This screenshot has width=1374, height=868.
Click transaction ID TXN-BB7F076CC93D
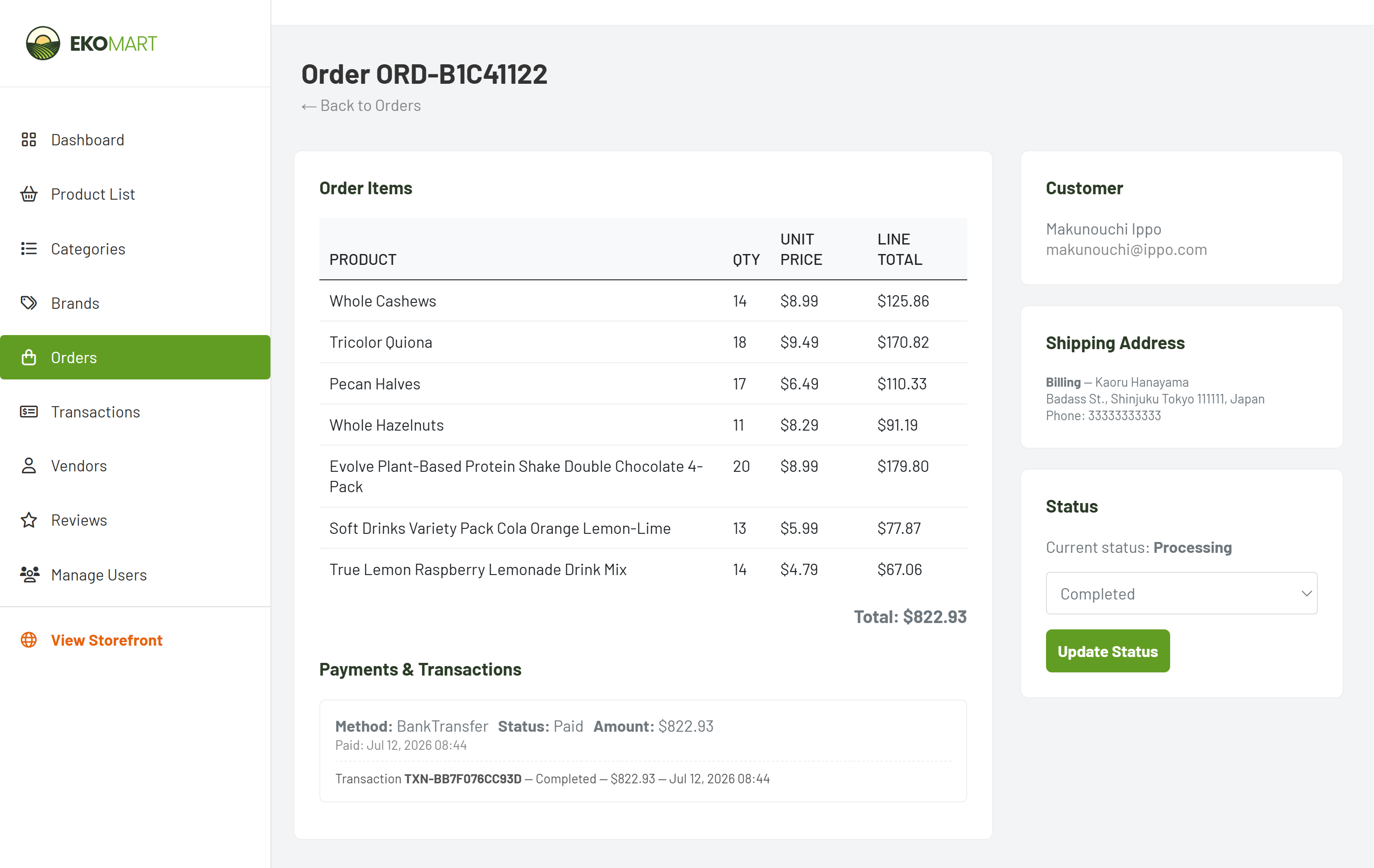point(463,778)
